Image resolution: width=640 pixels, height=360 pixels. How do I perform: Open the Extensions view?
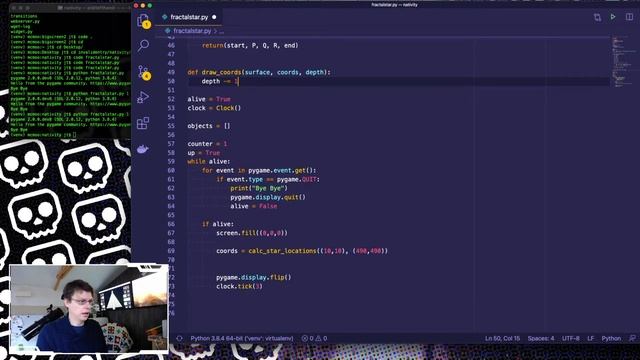point(143,123)
